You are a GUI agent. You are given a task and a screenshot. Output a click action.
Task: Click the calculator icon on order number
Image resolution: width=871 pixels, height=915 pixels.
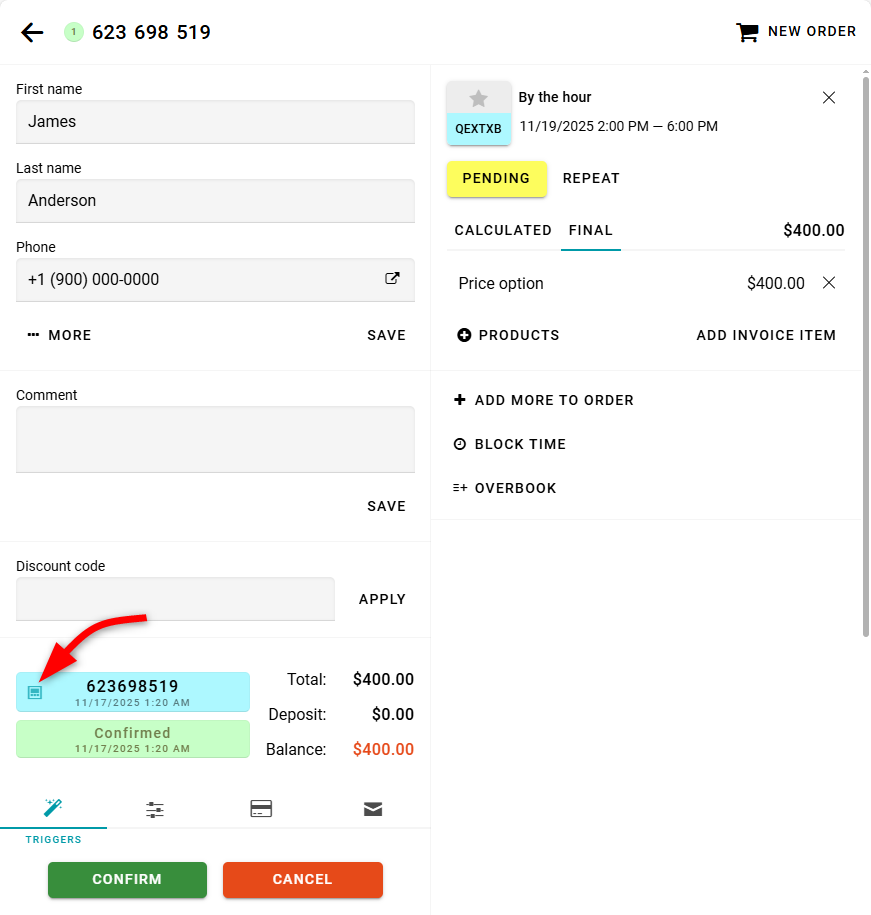[x=35, y=692]
